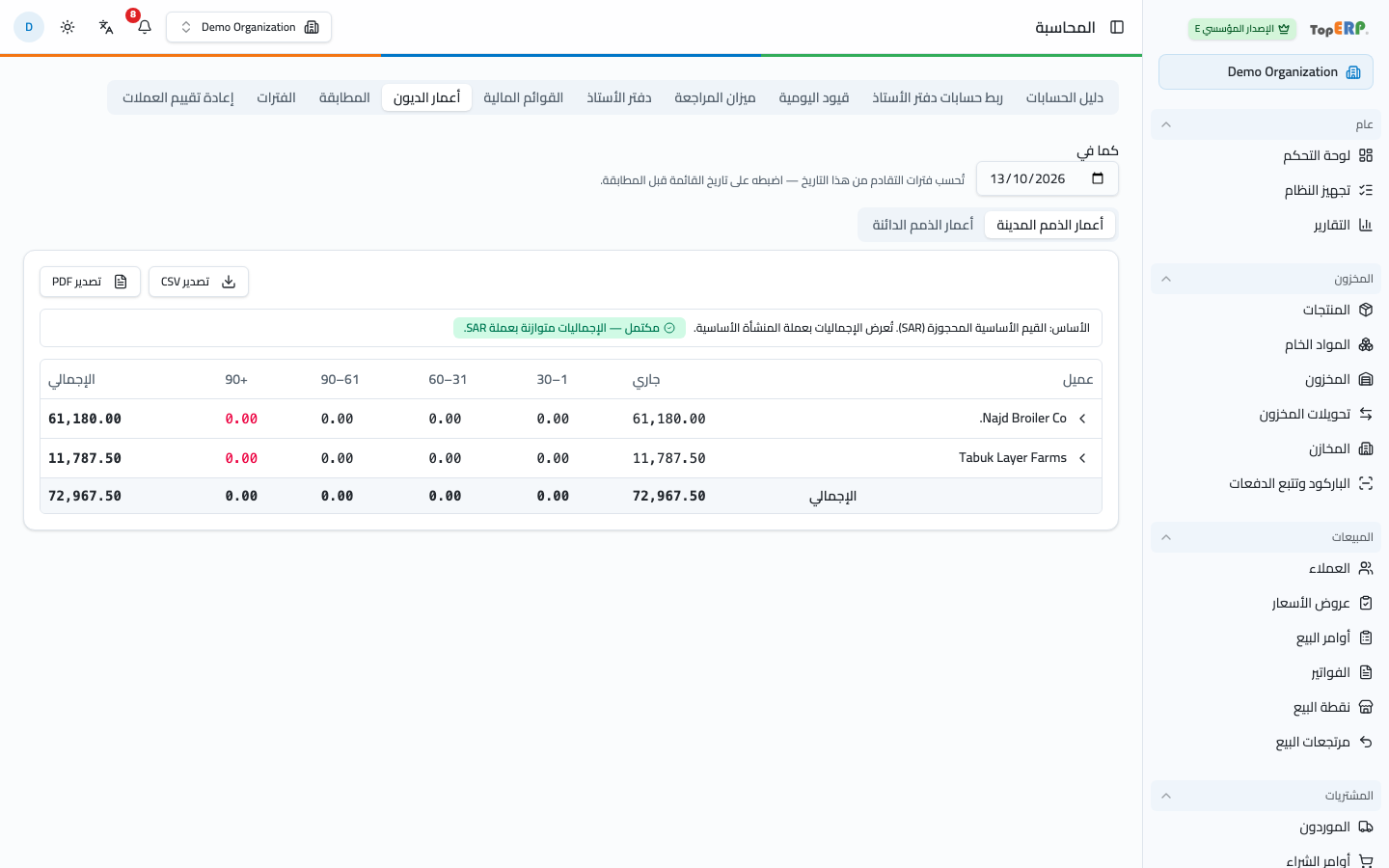
Task: Collapse the المبيعات sidebar section
Action: pyautogui.click(x=1266, y=537)
